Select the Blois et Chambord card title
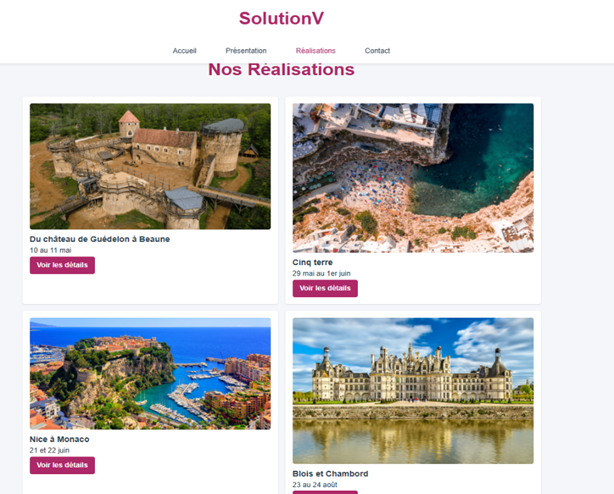The width and height of the screenshot is (614, 494). coord(330,474)
